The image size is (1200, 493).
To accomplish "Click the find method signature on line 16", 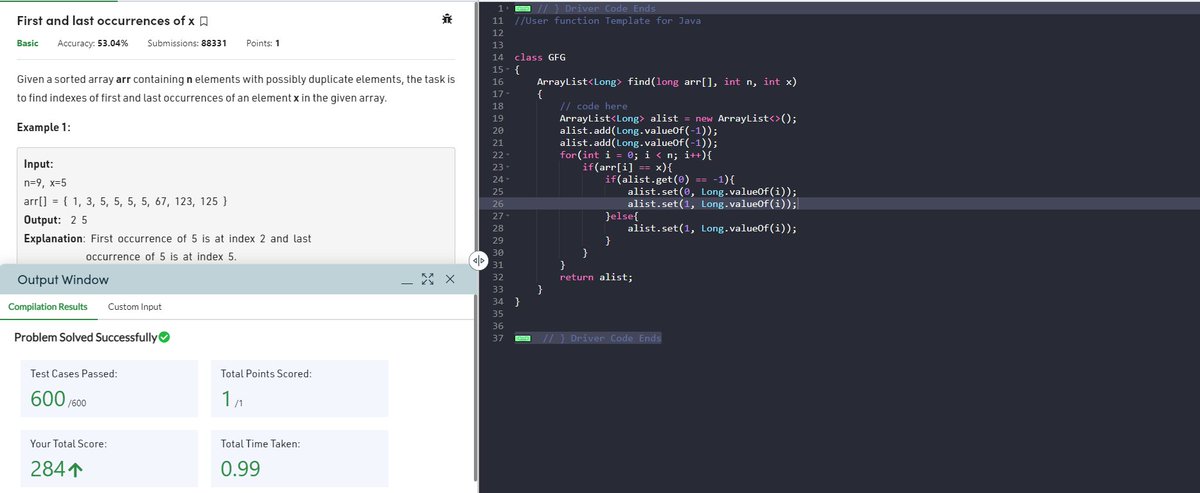I will pyautogui.click(x=667, y=82).
